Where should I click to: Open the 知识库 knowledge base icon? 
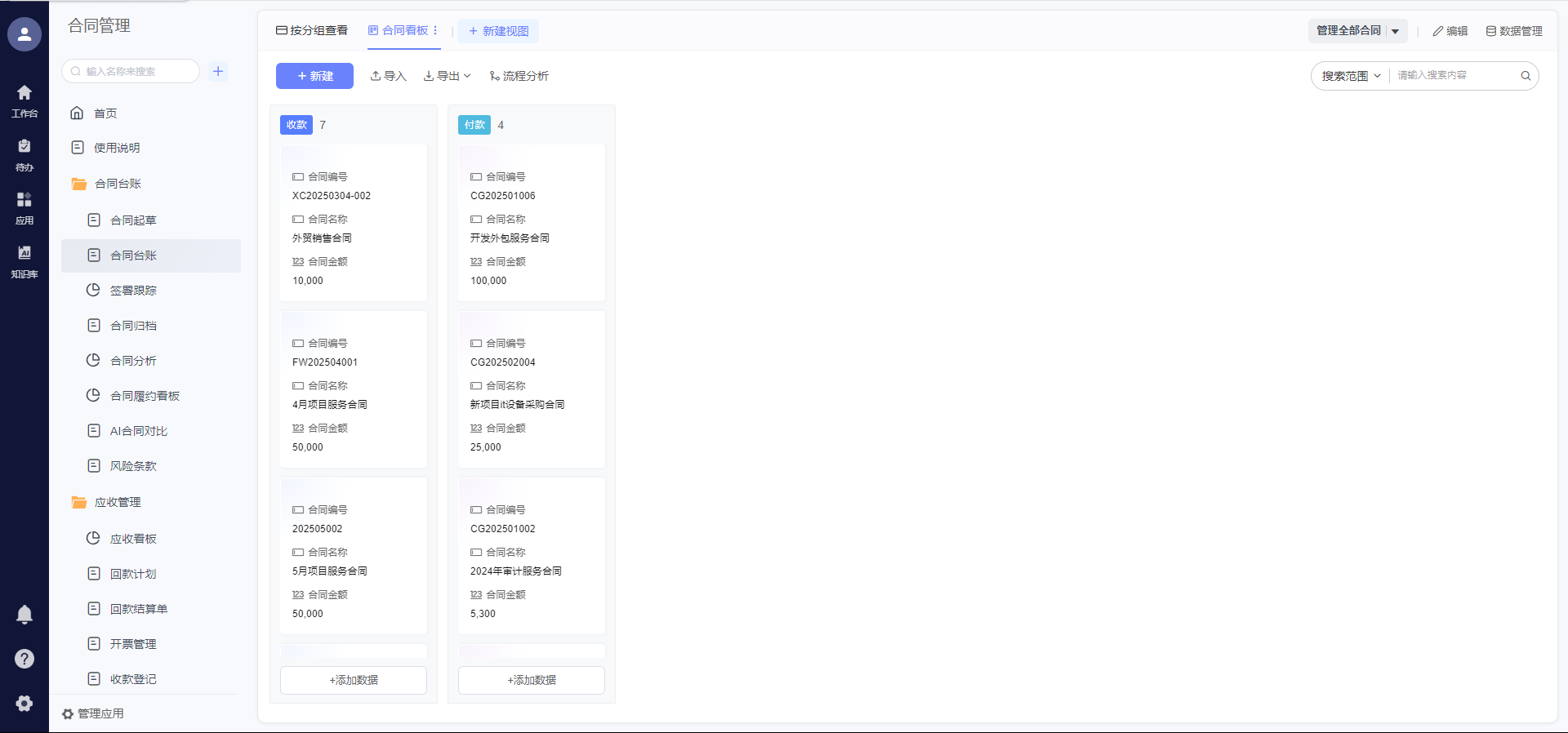24,261
